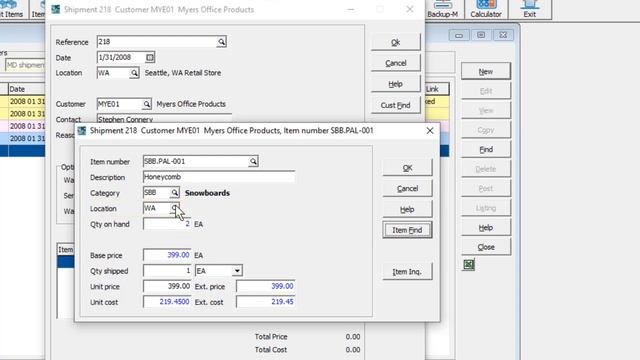Click the Customer field MYE01
This screenshot has height=360, width=640.
[x=119, y=104]
